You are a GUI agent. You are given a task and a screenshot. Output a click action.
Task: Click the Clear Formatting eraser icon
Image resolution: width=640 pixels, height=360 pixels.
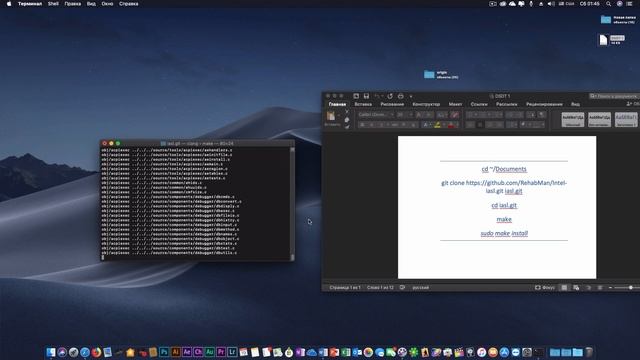455,115
